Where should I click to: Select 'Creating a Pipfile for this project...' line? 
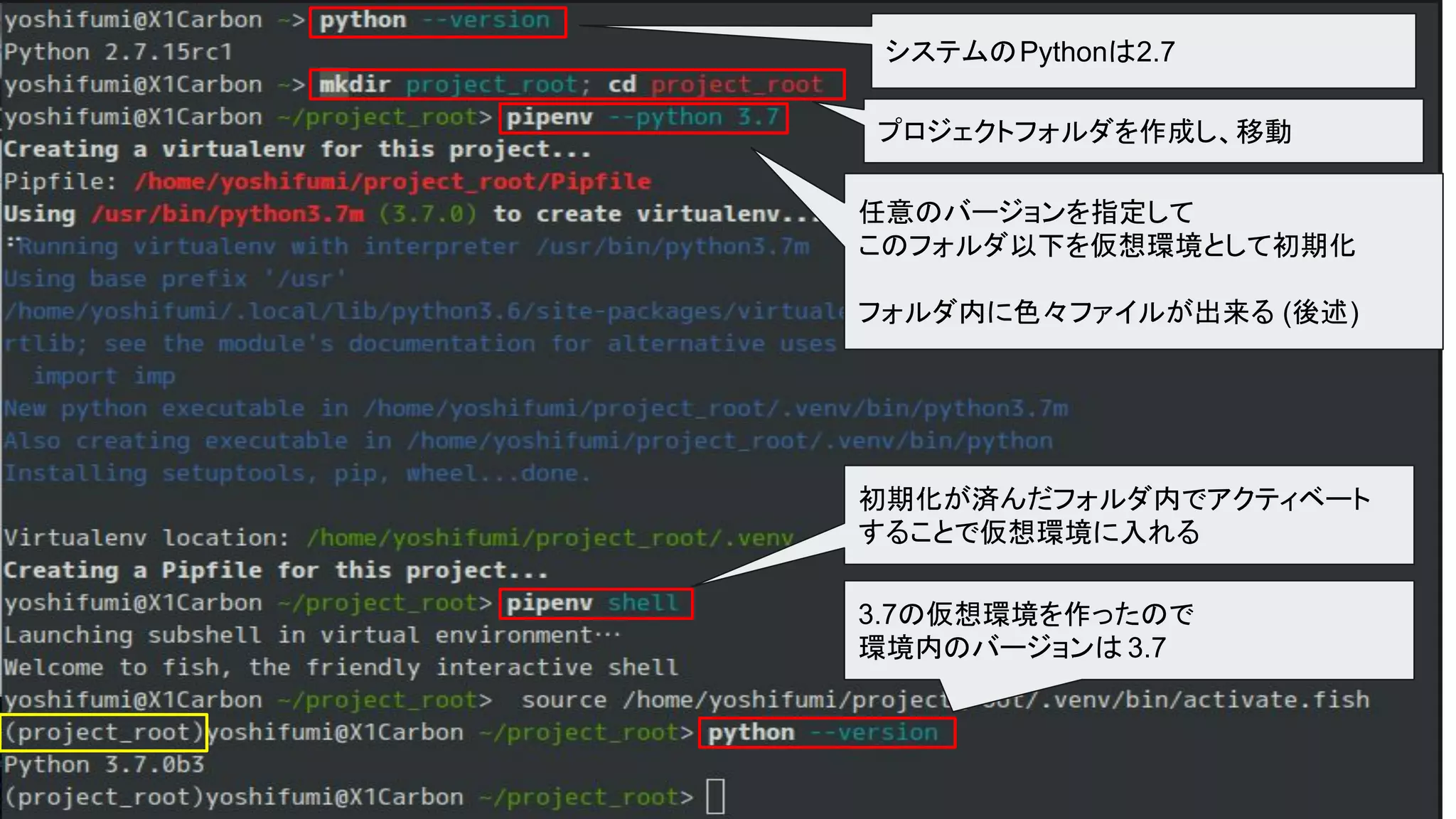click(276, 571)
